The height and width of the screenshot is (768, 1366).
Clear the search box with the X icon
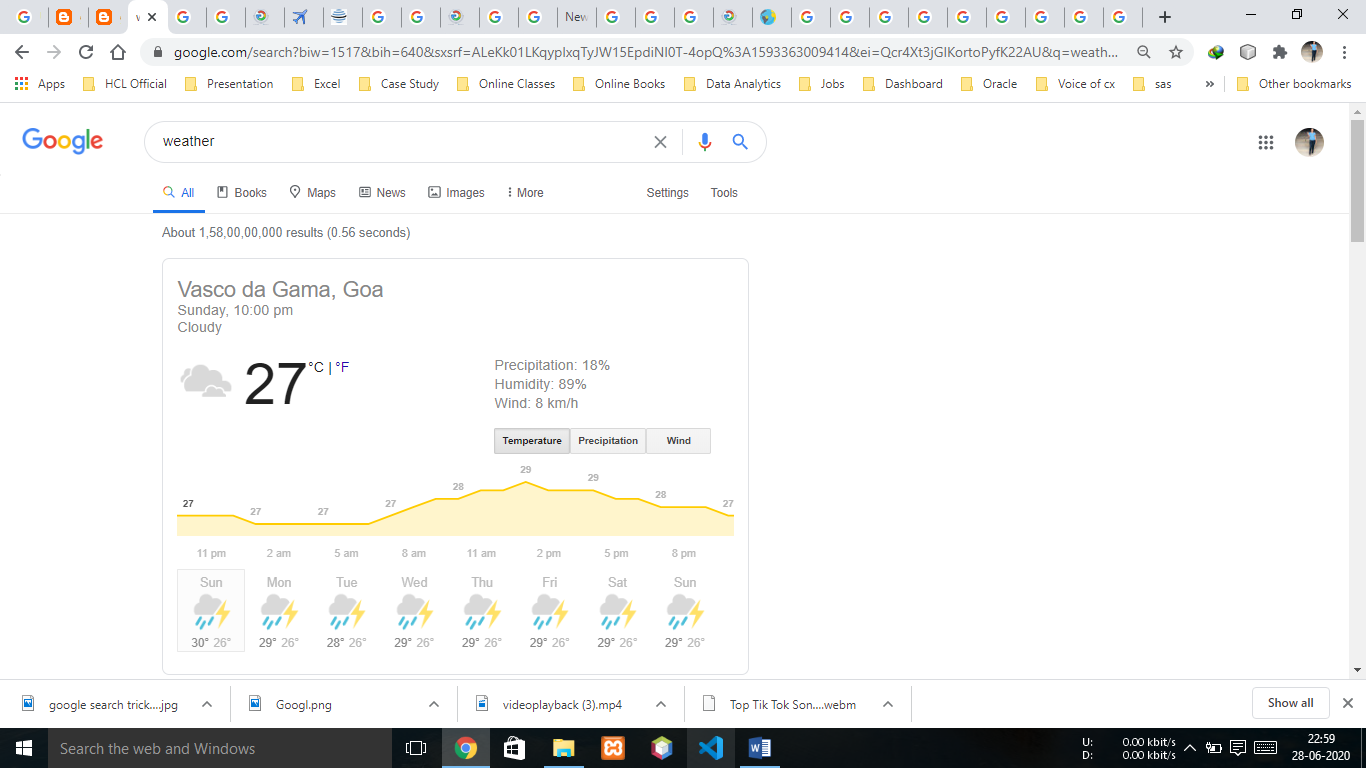coord(660,141)
